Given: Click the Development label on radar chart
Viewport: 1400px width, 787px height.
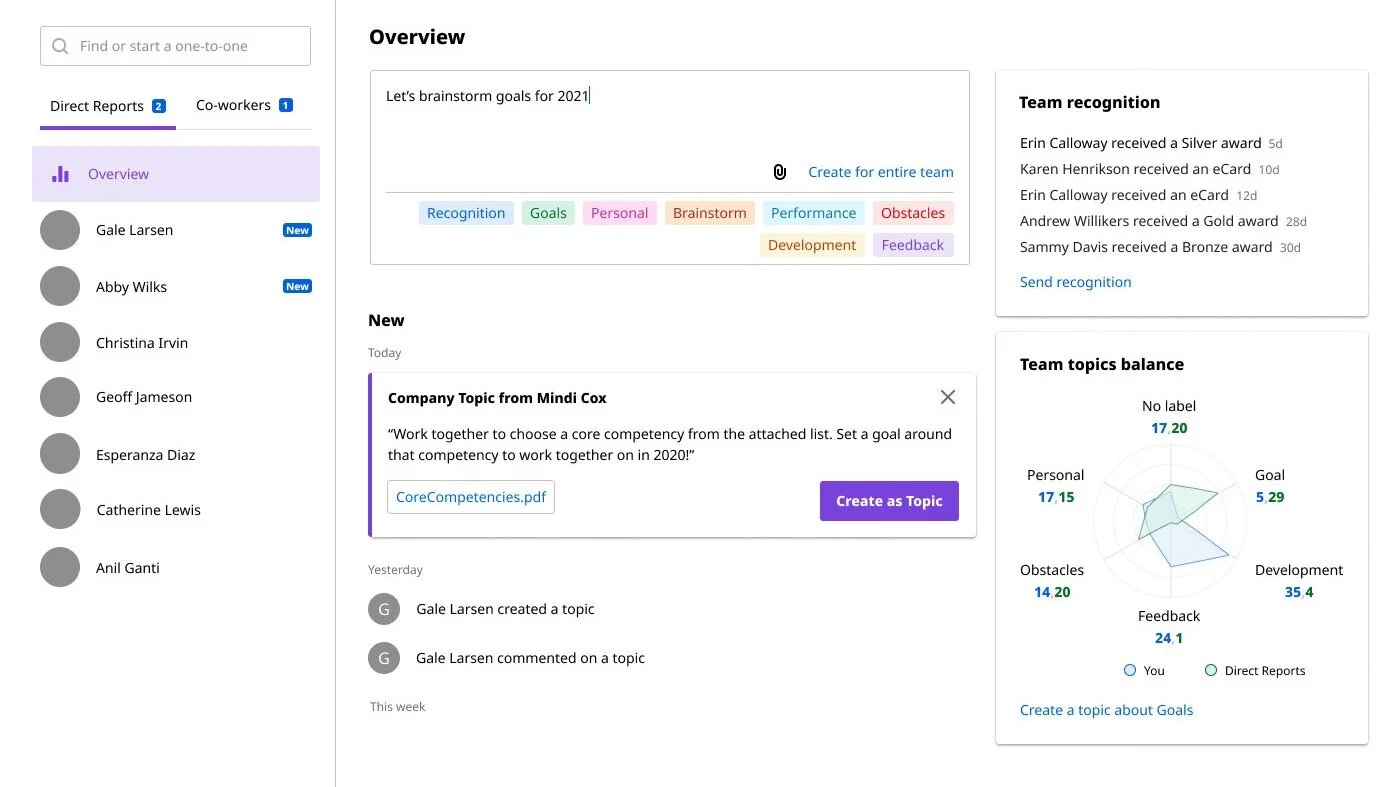Looking at the screenshot, I should (x=1299, y=570).
